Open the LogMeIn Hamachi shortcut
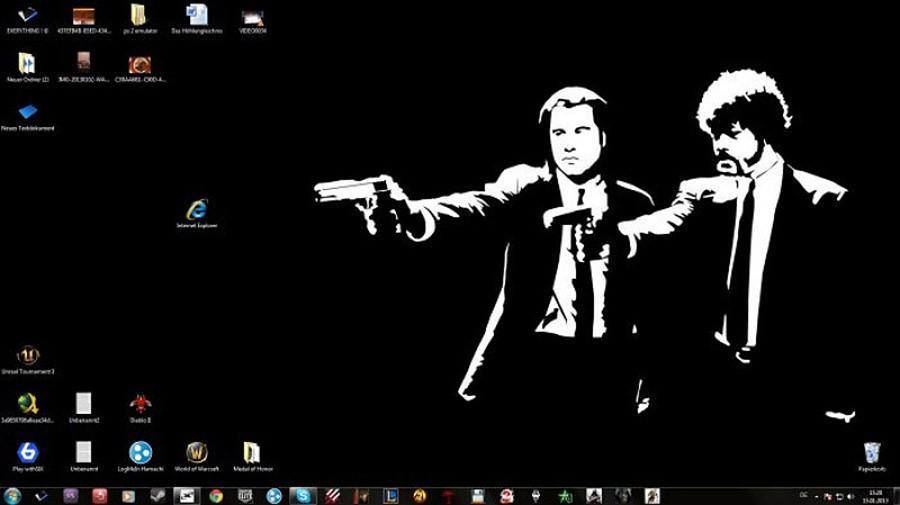 pos(140,453)
